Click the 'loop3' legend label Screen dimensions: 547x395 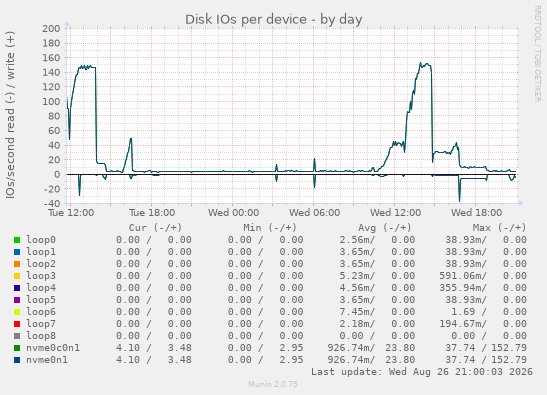tap(41, 276)
